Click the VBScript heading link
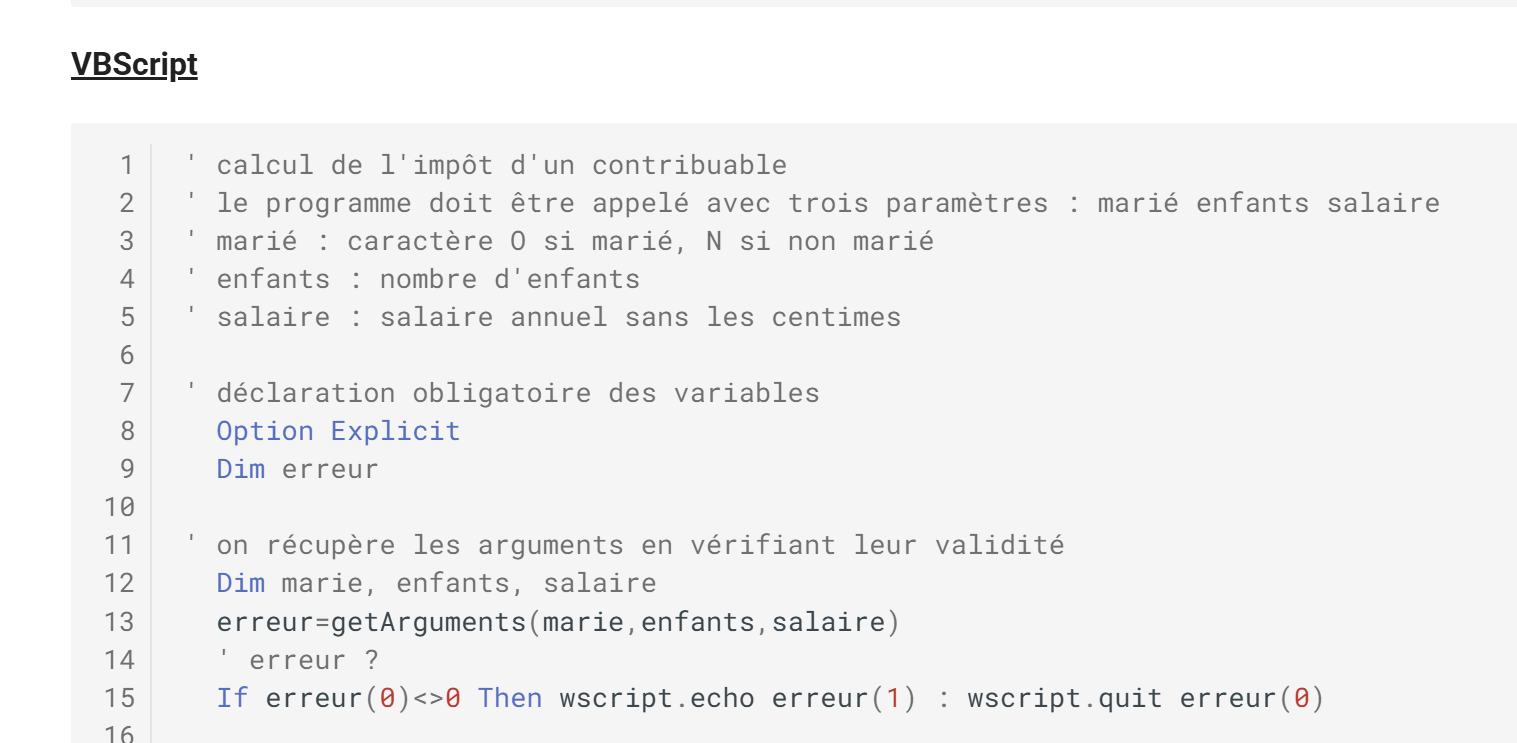This screenshot has width=1517, height=743. coord(134,65)
